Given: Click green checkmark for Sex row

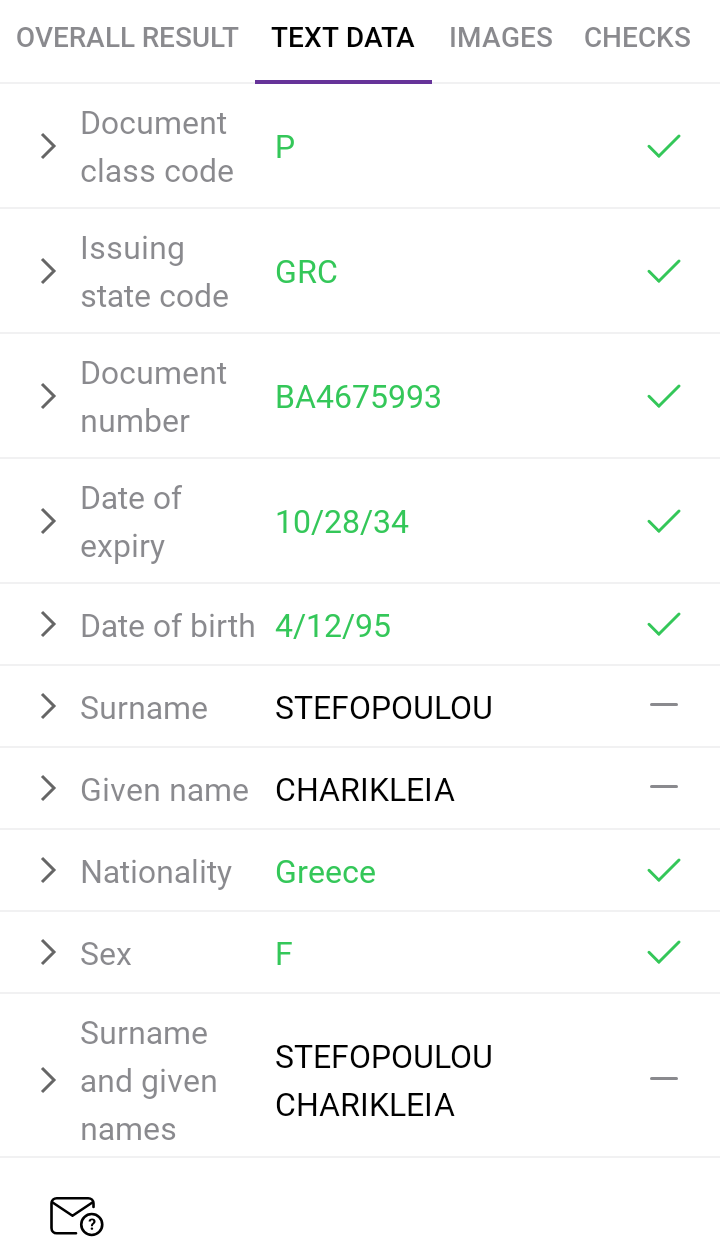Looking at the screenshot, I should click(x=664, y=953).
